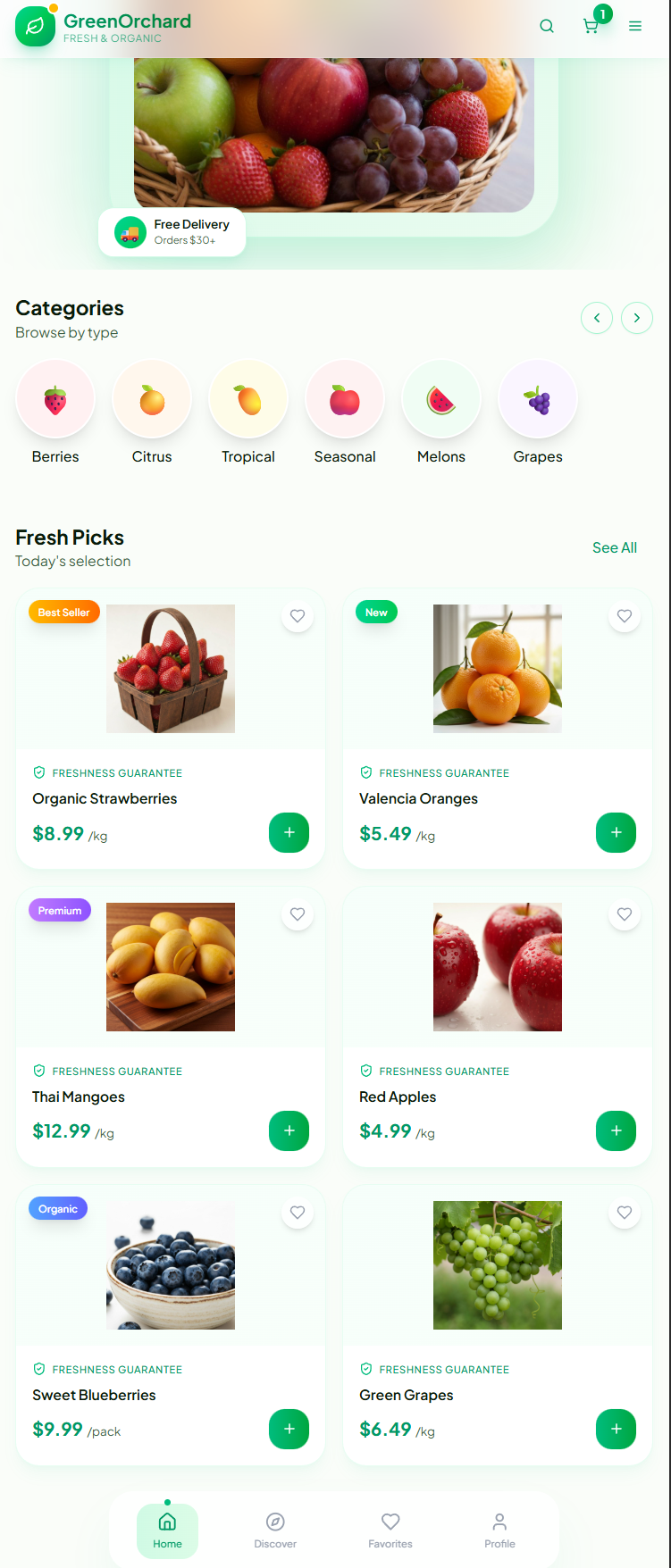Add Green Grapes to cart
The image size is (671, 1568).
point(616,1430)
